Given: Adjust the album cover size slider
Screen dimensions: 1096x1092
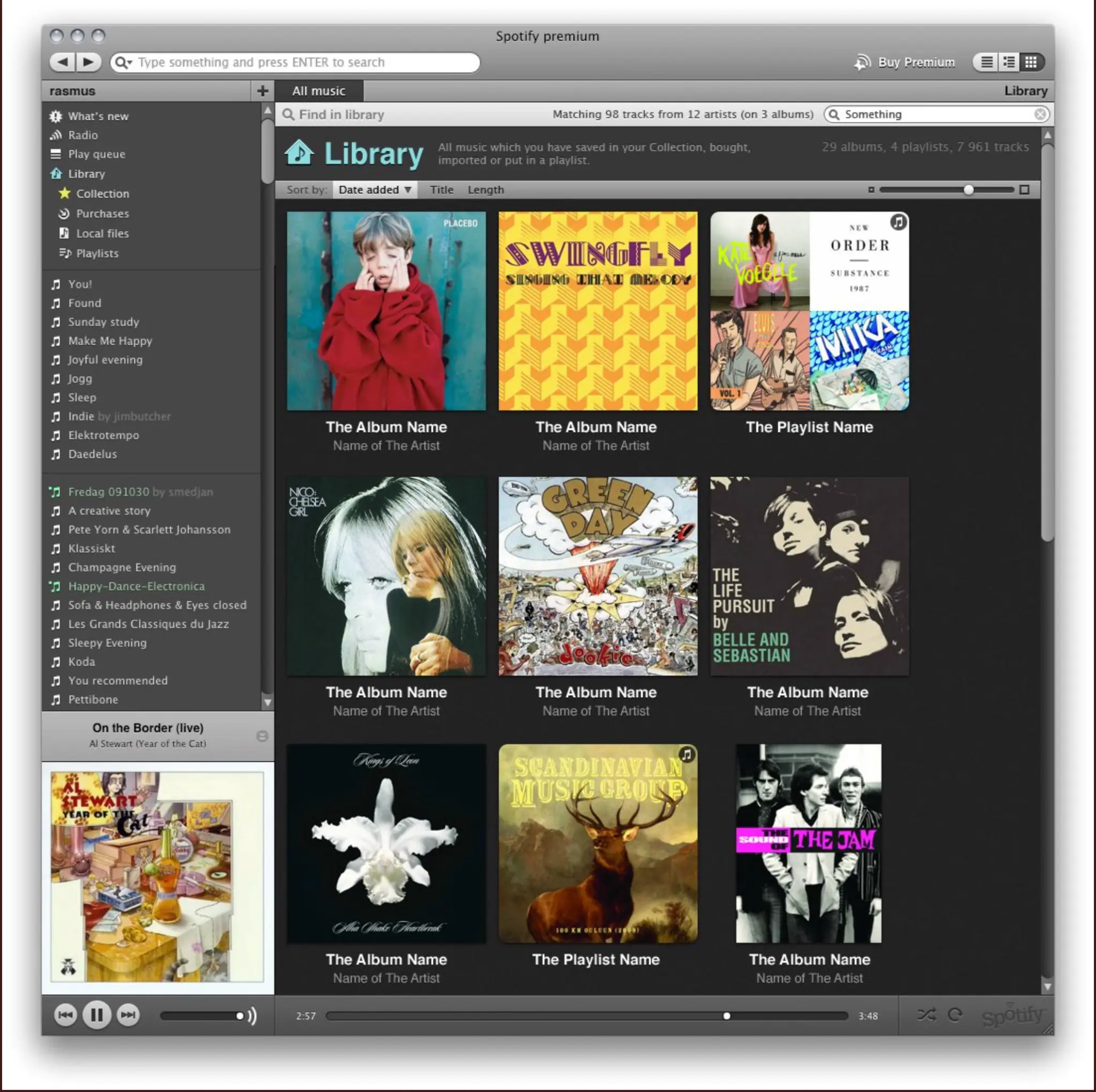Looking at the screenshot, I should tap(968, 190).
